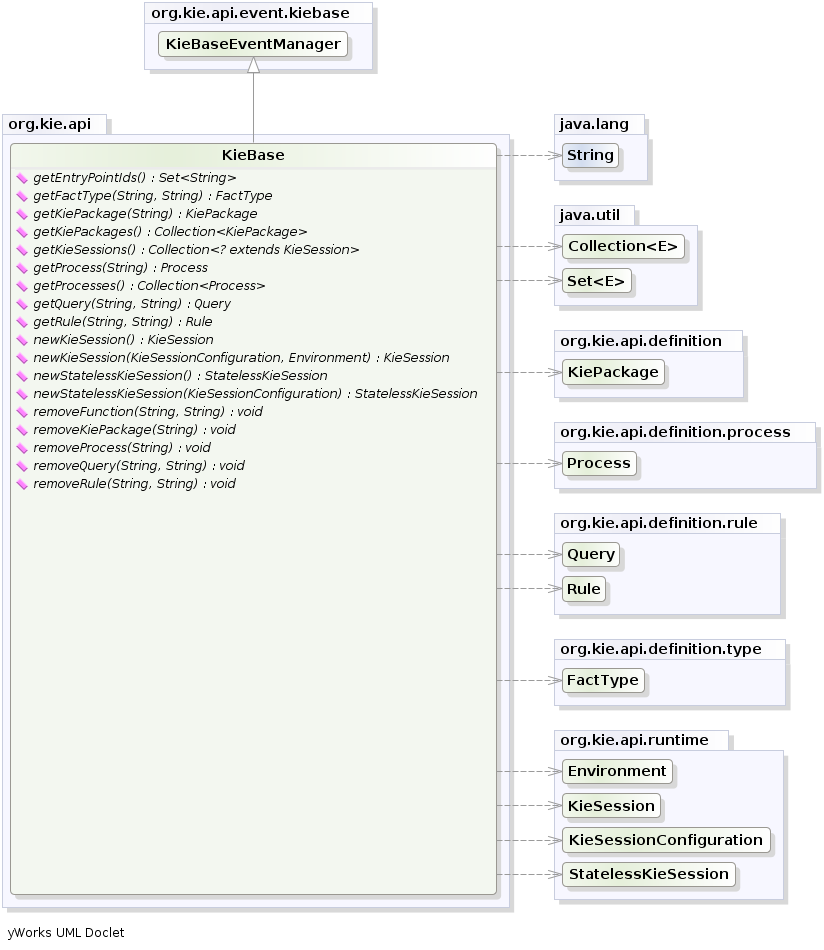Select the icon beside getKiePackages()
824x950 pixels.
[x=22, y=232]
